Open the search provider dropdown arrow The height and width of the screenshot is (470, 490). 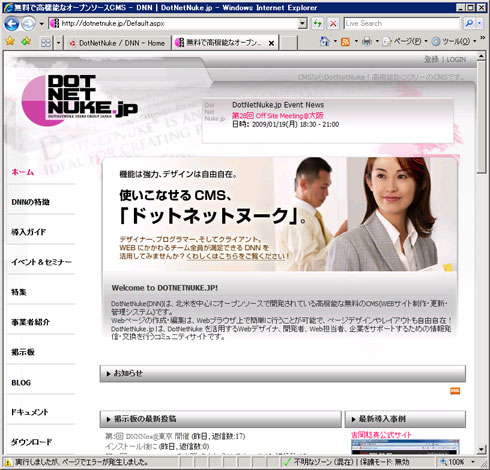[479, 23]
